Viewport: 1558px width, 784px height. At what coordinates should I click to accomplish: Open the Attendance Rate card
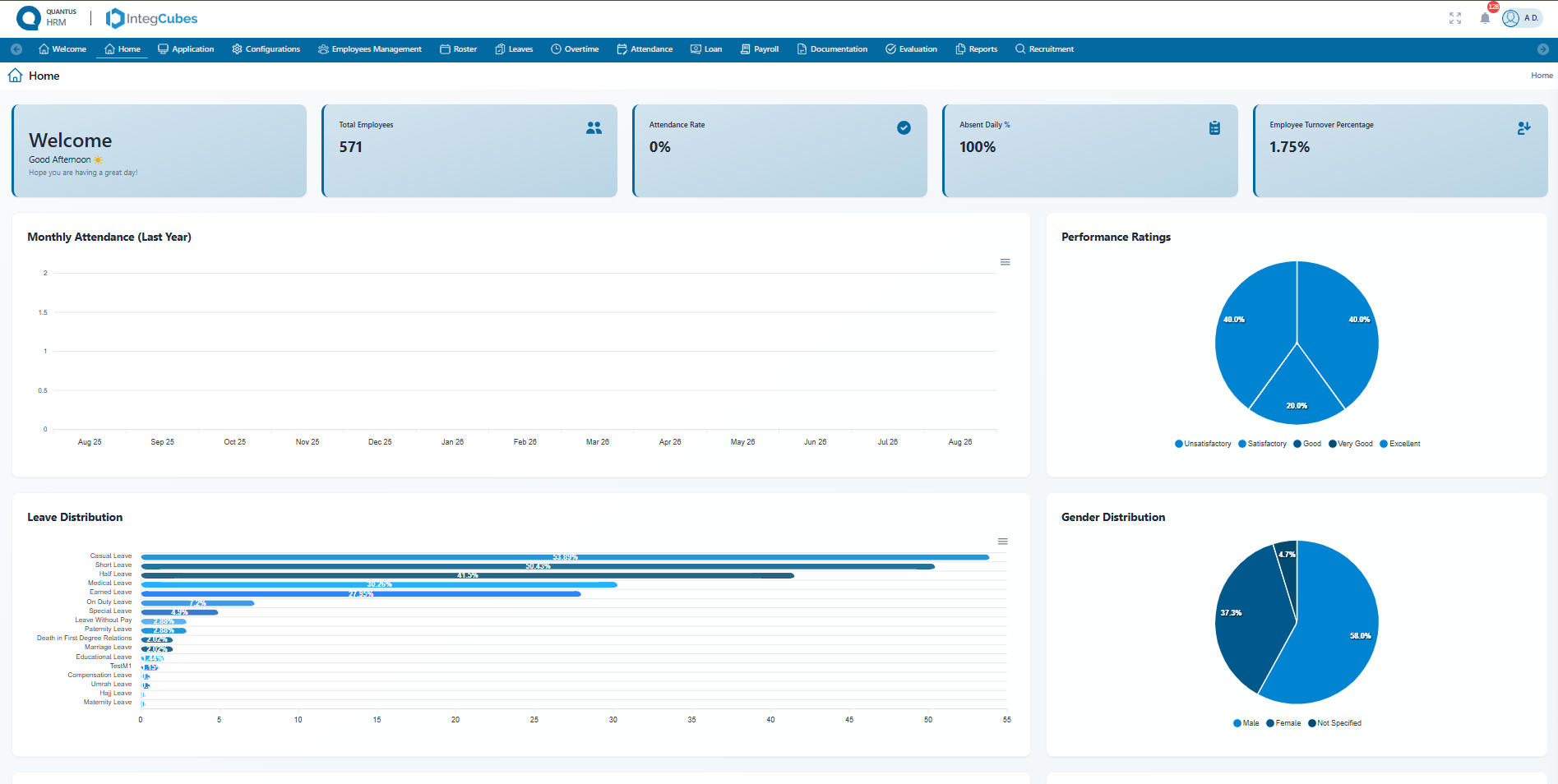click(x=780, y=150)
